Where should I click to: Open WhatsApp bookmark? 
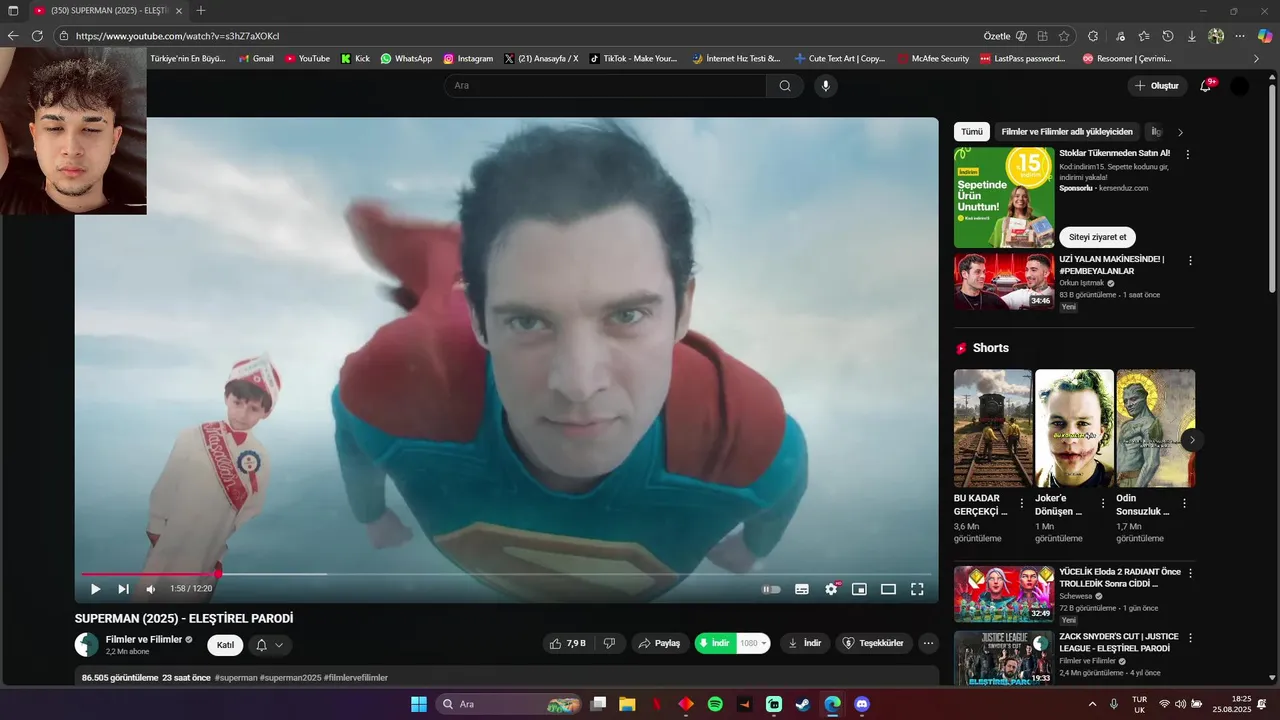coord(406,59)
